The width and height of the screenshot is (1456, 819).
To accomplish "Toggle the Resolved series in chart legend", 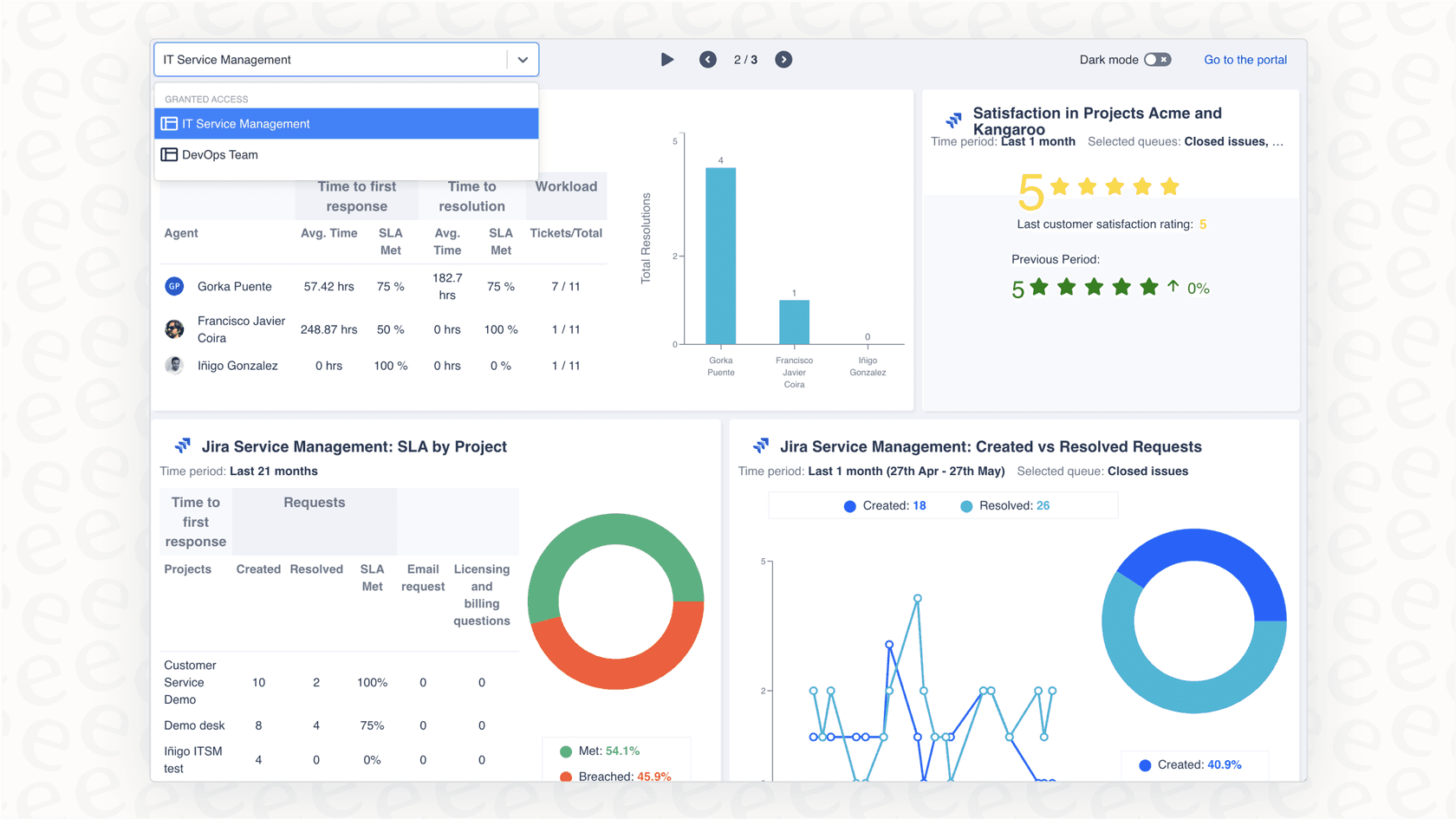I will (1004, 506).
